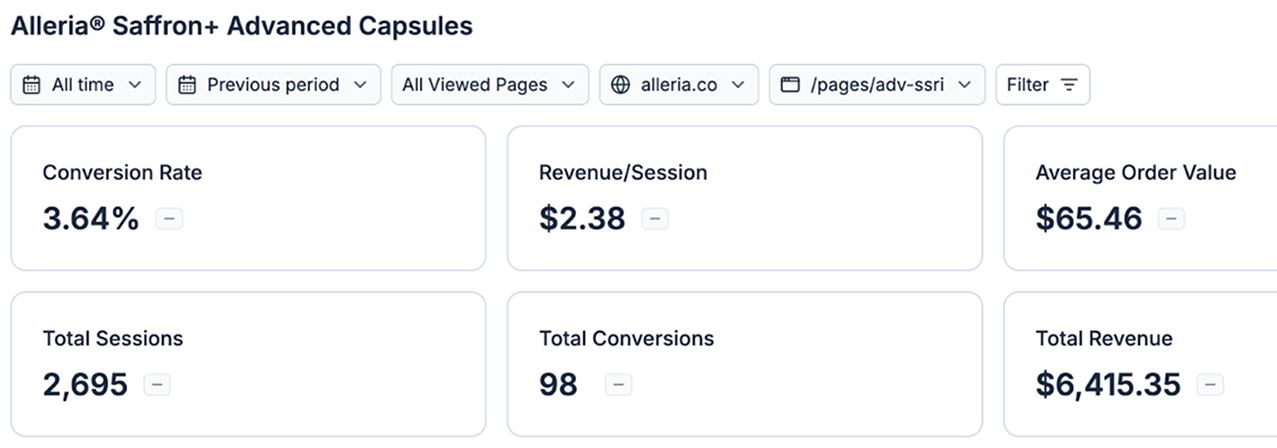Screen dimensions: 1277x448
Task: Expand the /pages/adv-ssri path chevron
Action: tap(964, 85)
